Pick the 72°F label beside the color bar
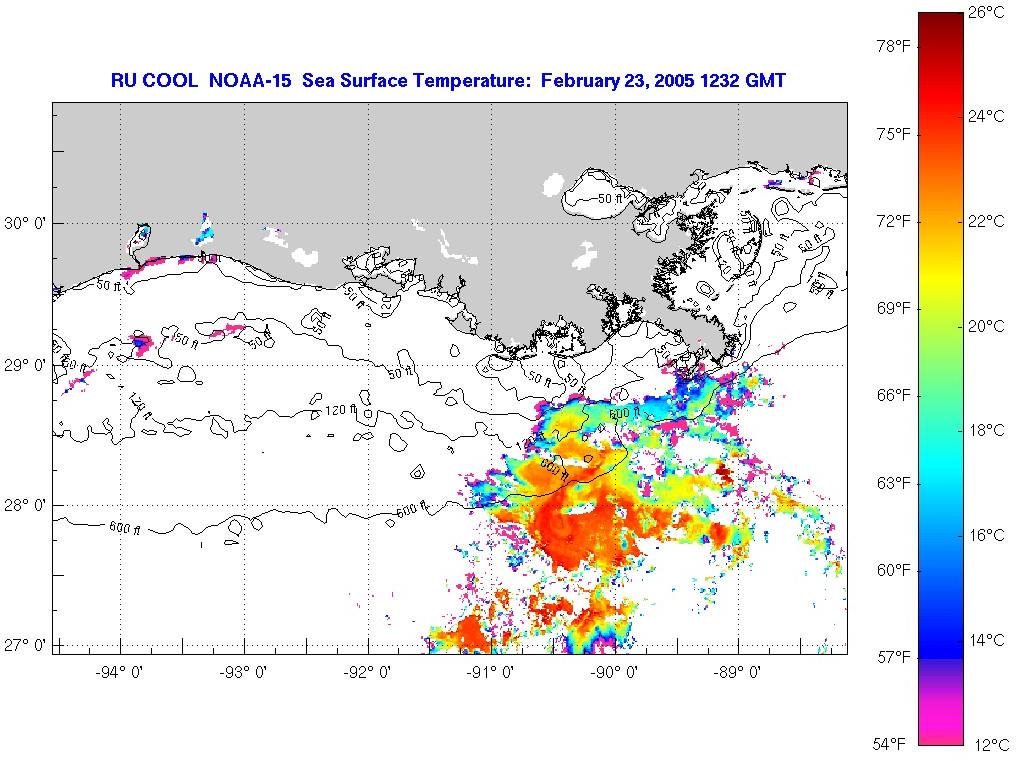The image size is (1016, 761). click(893, 221)
